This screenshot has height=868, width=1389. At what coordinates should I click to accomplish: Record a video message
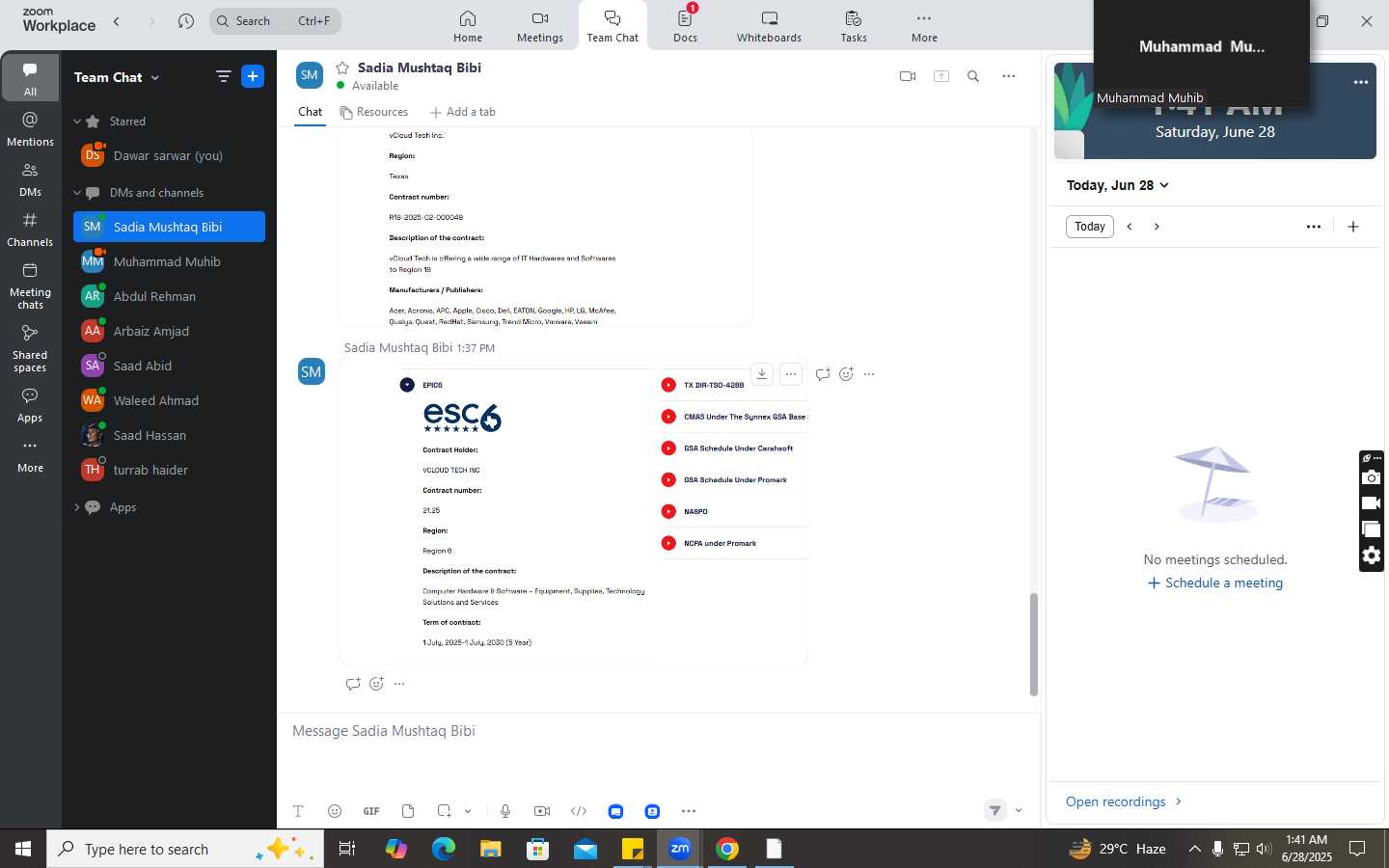pyautogui.click(x=542, y=811)
